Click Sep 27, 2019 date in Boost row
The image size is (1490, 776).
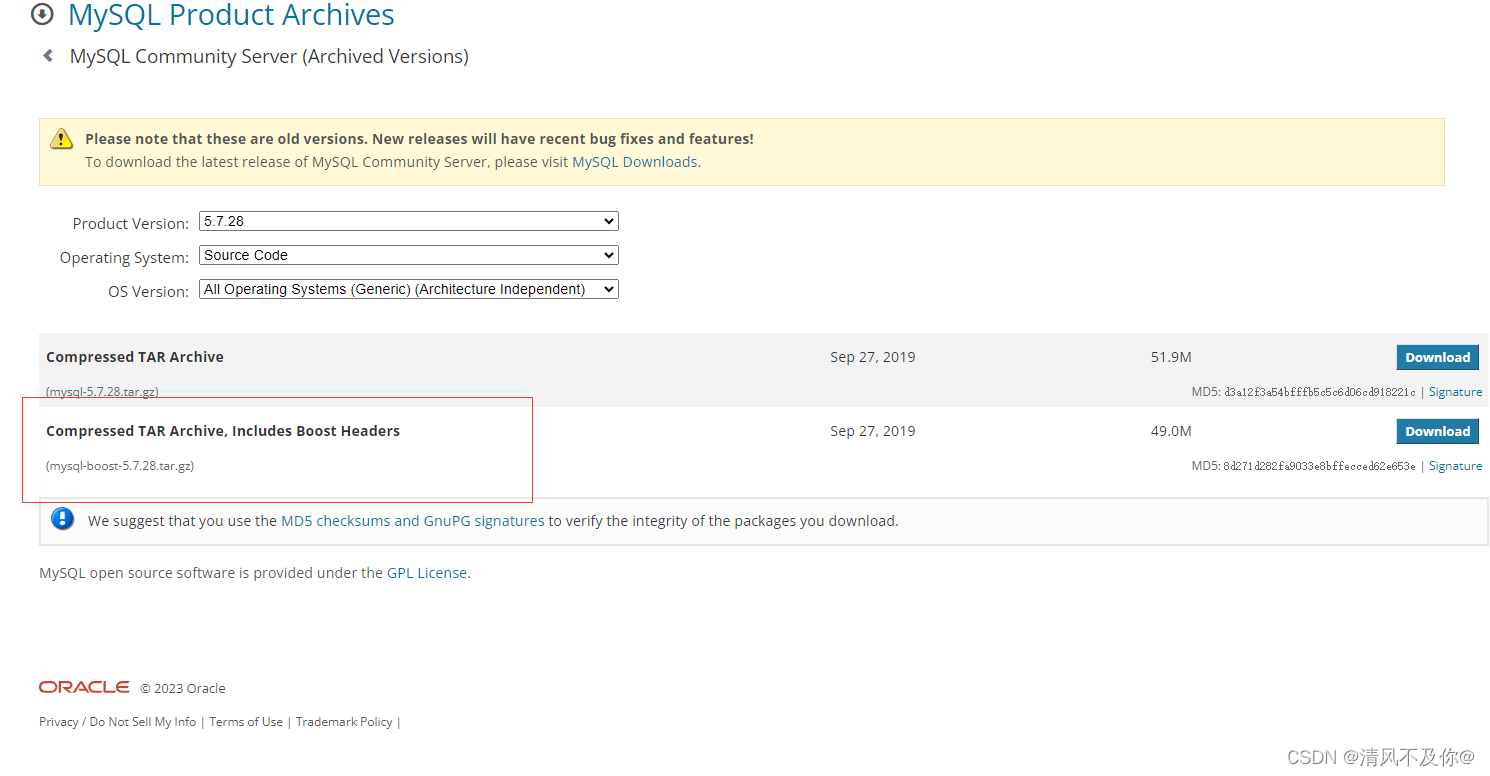pyautogui.click(x=873, y=431)
